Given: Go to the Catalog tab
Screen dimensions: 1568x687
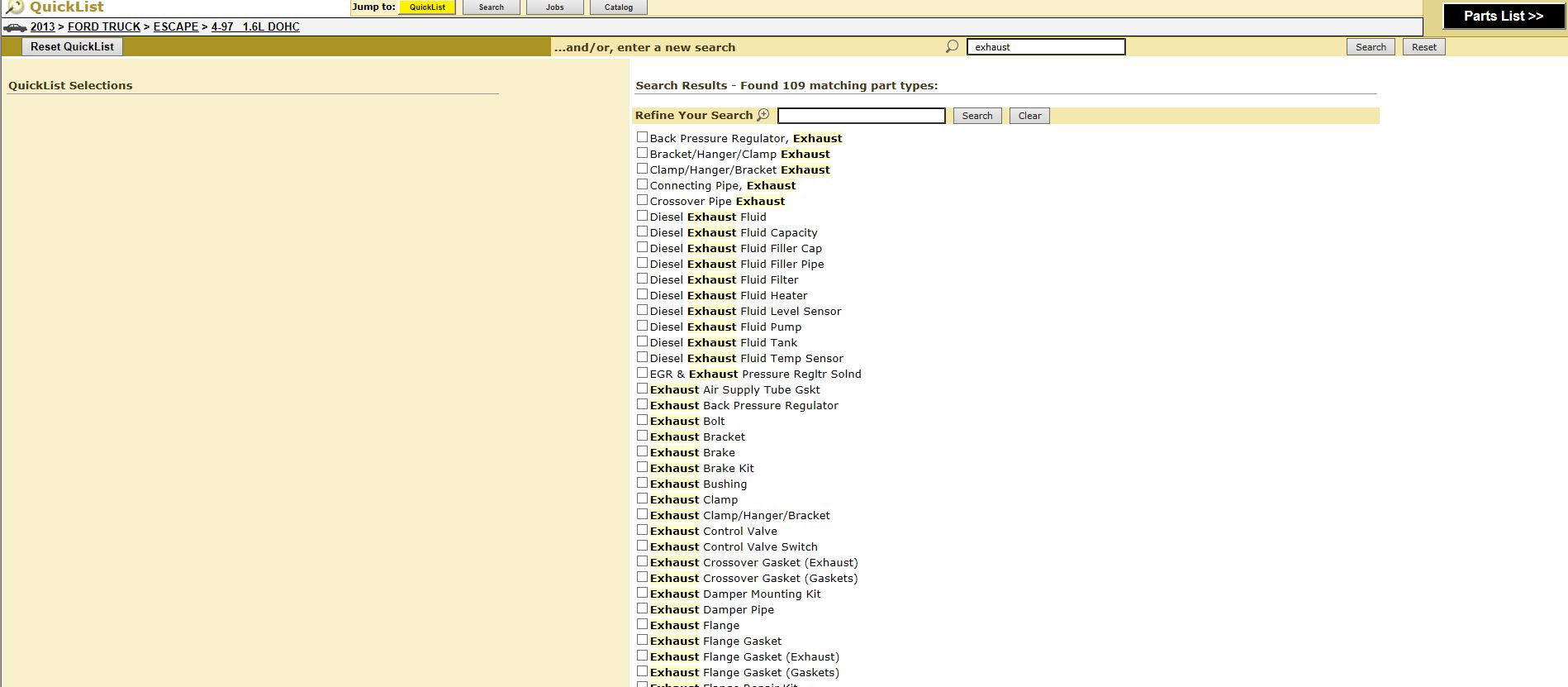Looking at the screenshot, I should [619, 7].
